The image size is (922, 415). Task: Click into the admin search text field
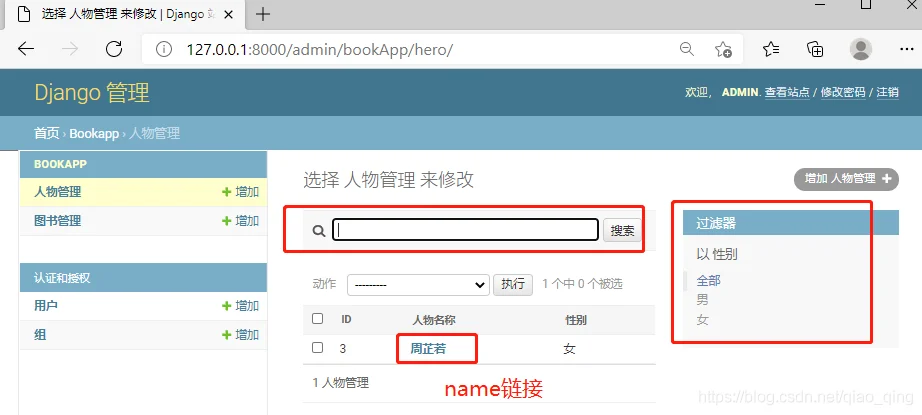coord(466,230)
